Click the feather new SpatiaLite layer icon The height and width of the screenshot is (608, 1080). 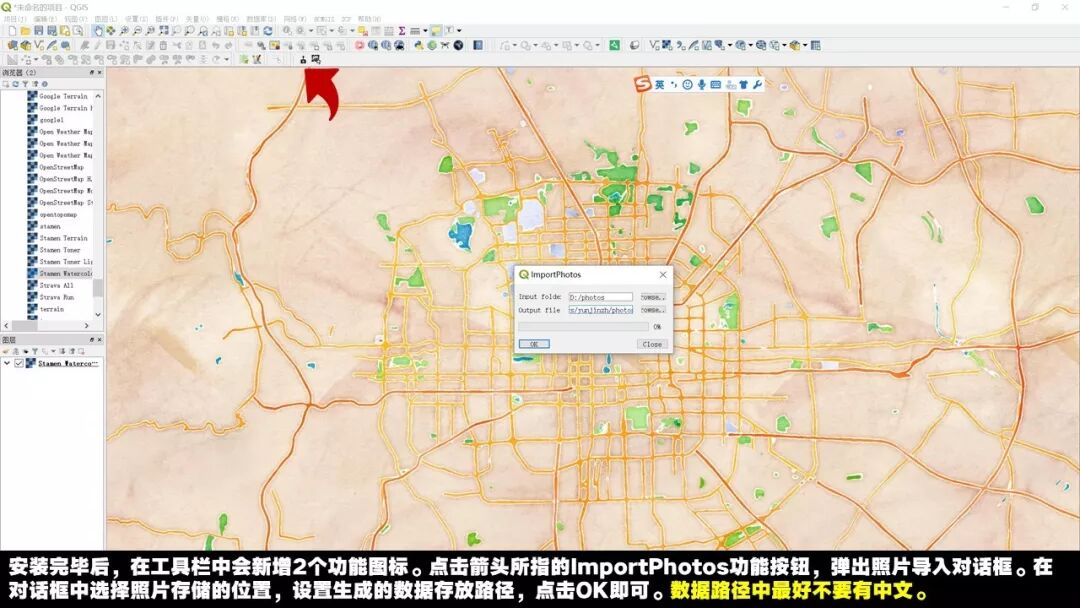(52, 45)
